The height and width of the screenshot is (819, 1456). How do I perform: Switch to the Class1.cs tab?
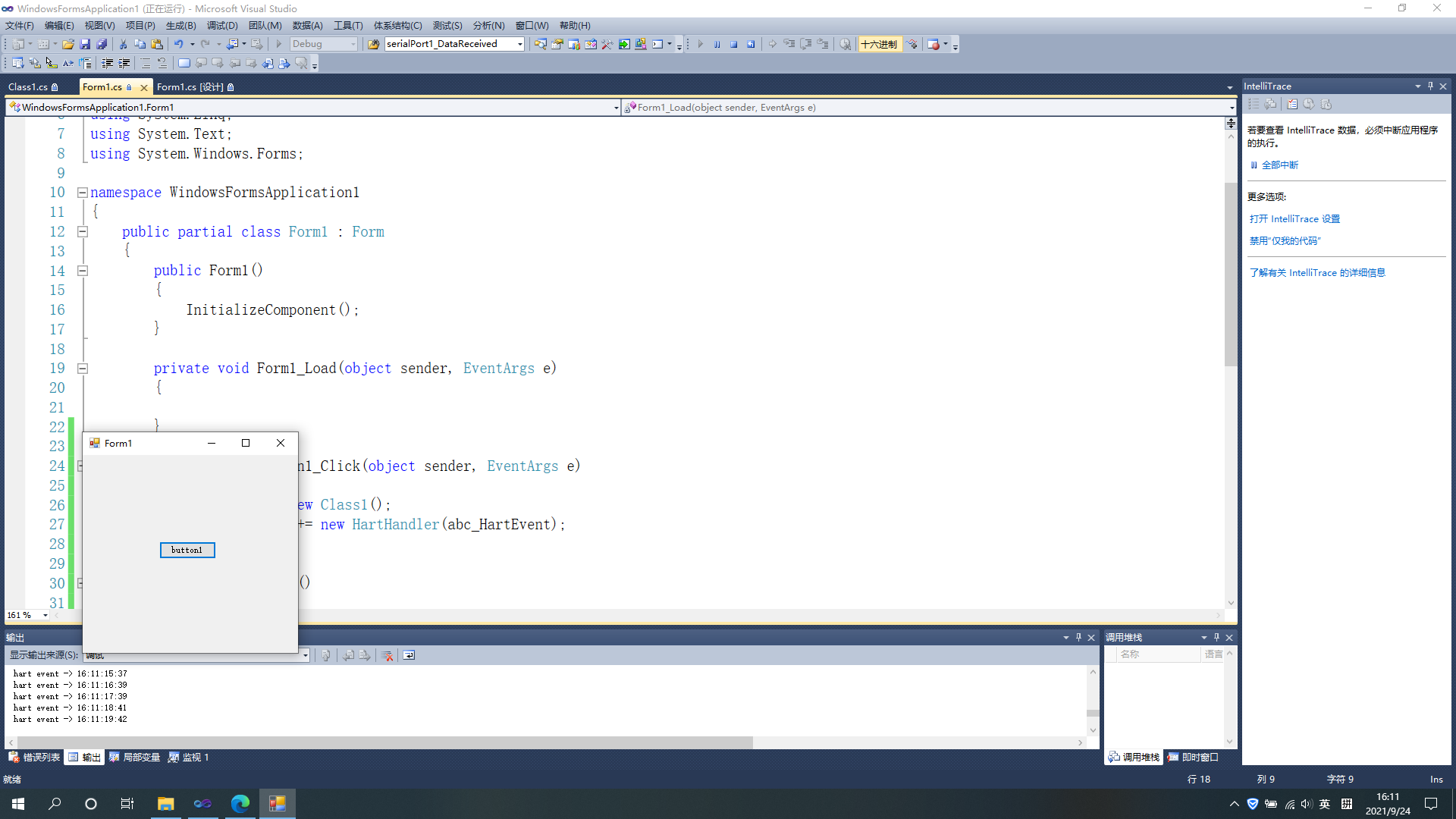pos(28,87)
